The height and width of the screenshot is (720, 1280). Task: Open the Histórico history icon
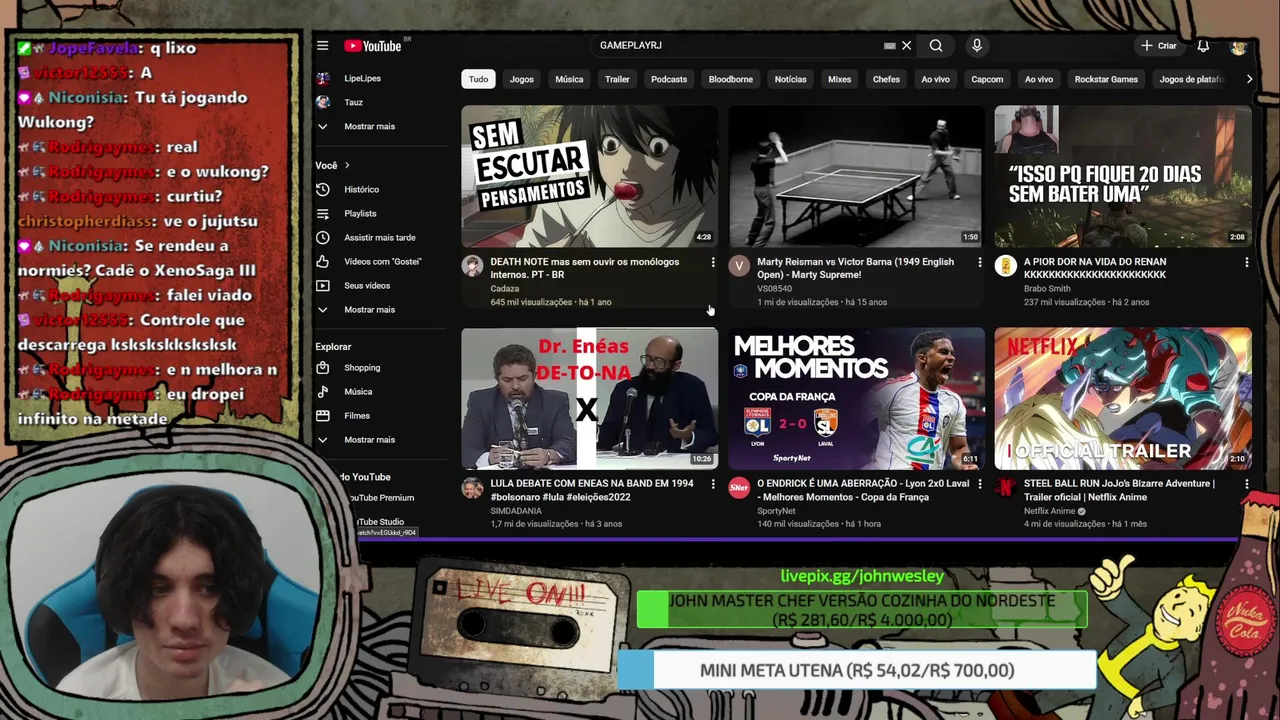click(x=322, y=189)
